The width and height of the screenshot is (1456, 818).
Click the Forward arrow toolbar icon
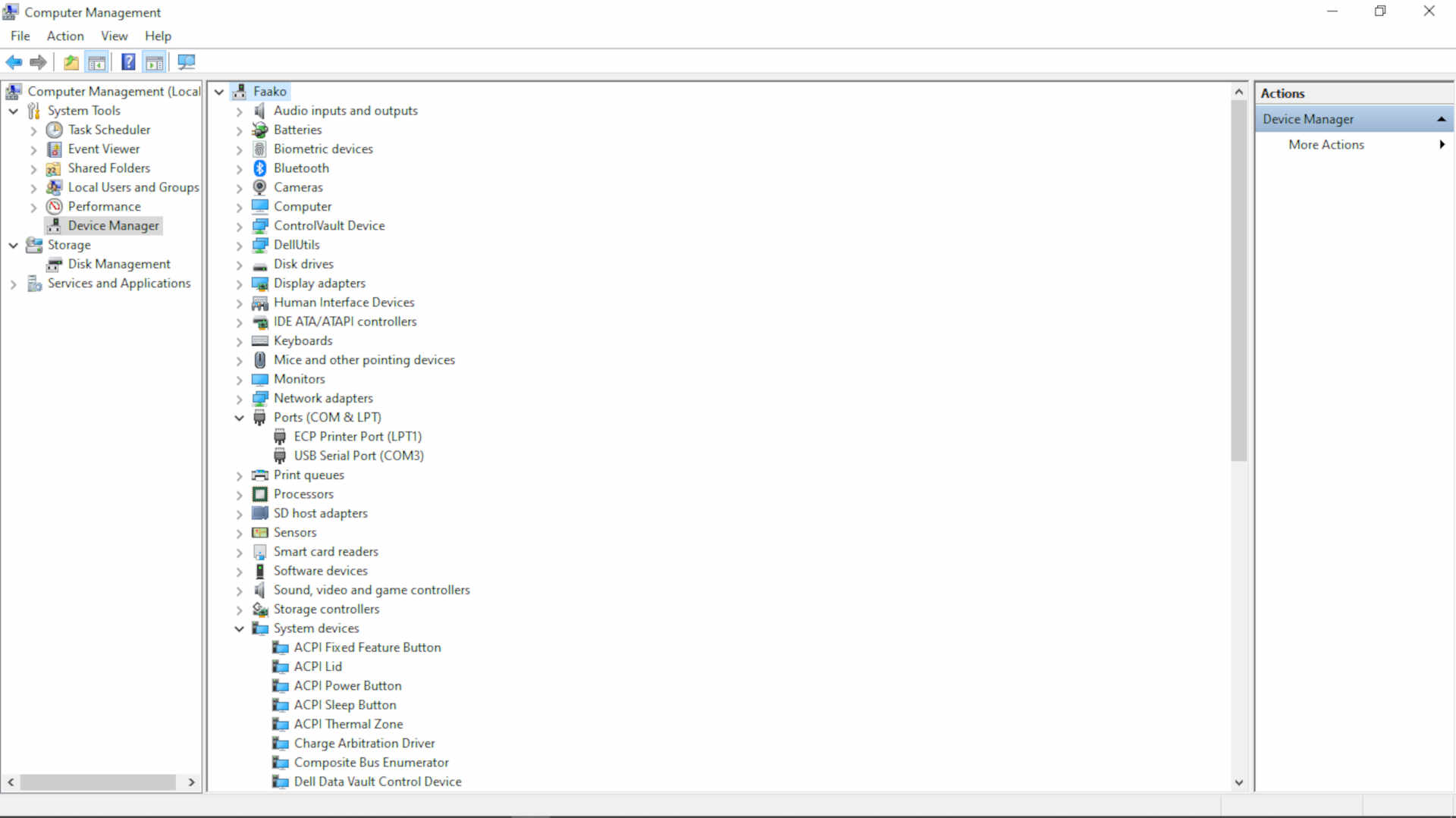point(39,62)
